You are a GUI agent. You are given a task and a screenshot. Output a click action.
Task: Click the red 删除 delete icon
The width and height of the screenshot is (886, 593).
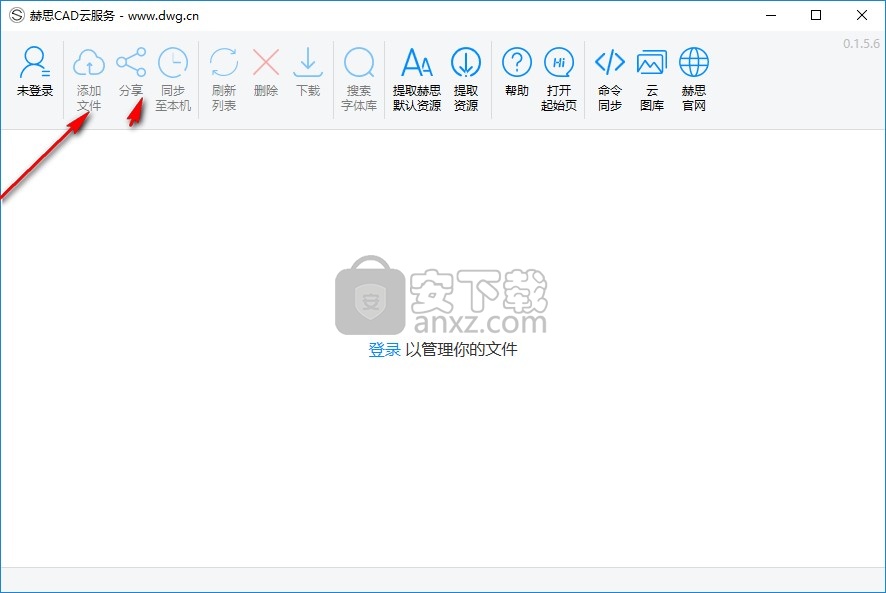(x=266, y=62)
